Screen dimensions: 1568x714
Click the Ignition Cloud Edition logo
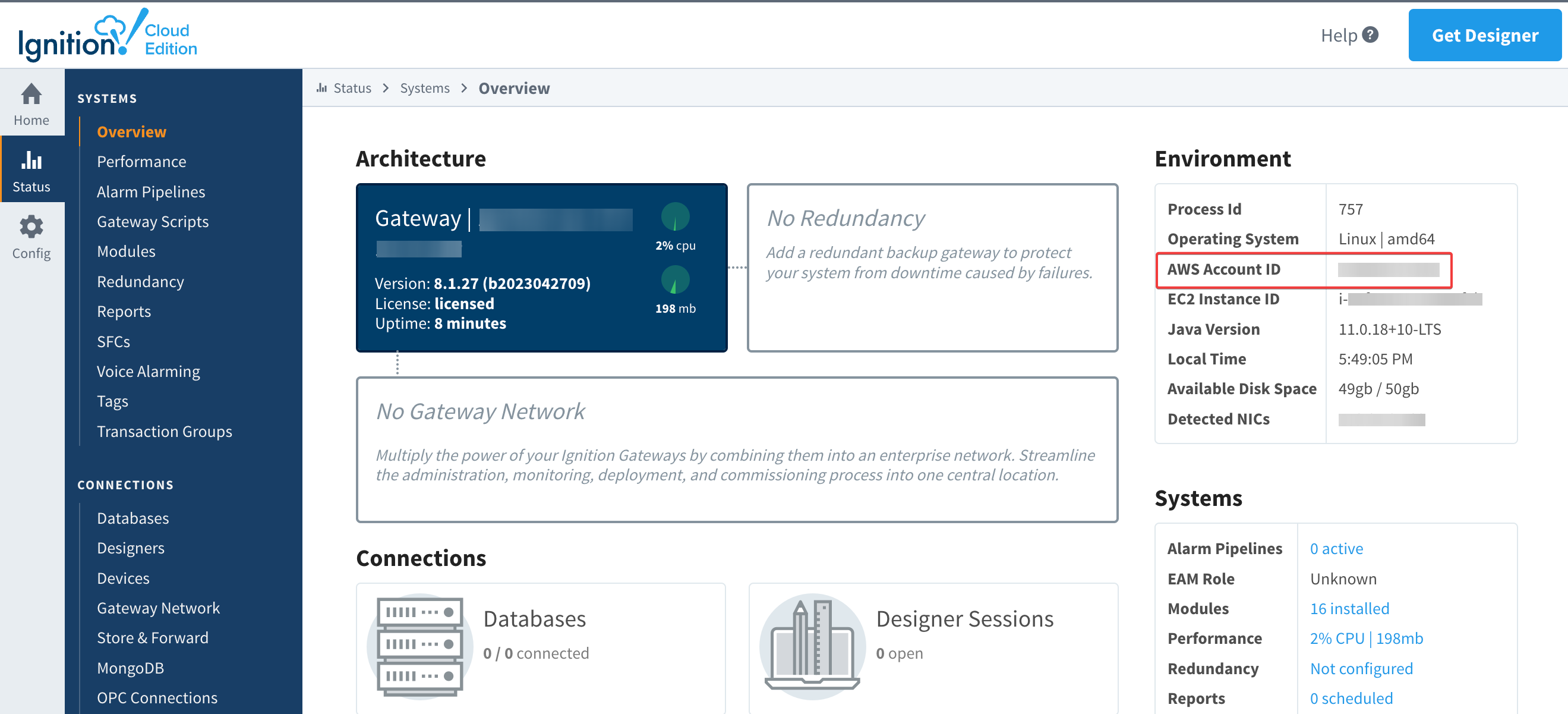tap(108, 34)
